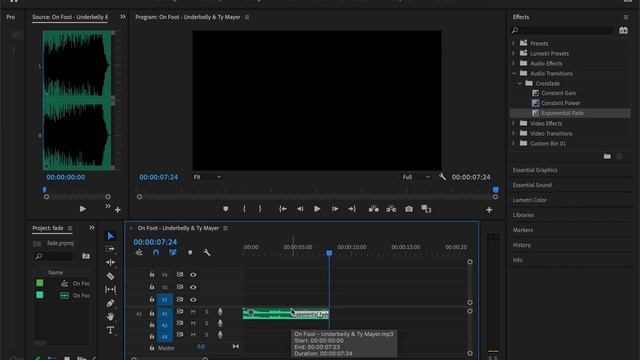Go to Out point in Program monitor

352,209
